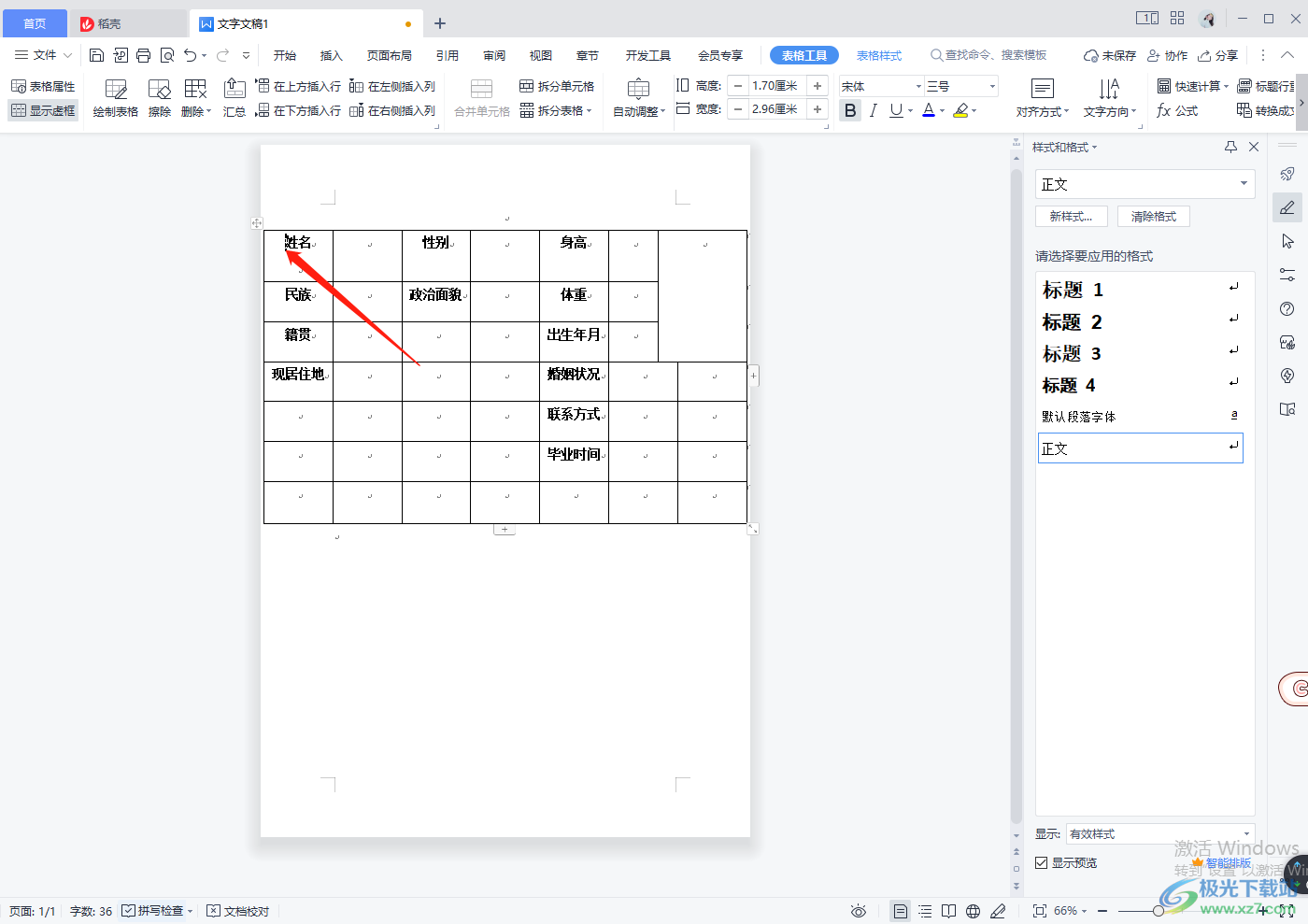
Task: Click the add-row plus below table
Action: point(505,530)
